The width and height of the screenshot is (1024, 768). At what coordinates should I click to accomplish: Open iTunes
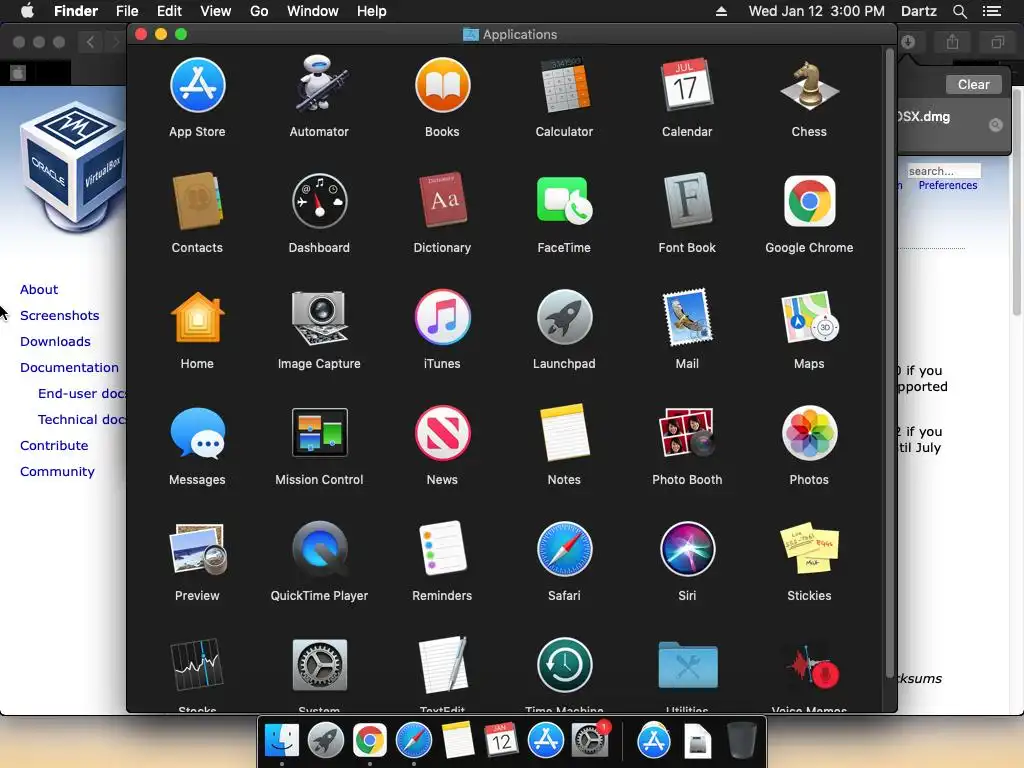click(x=442, y=317)
